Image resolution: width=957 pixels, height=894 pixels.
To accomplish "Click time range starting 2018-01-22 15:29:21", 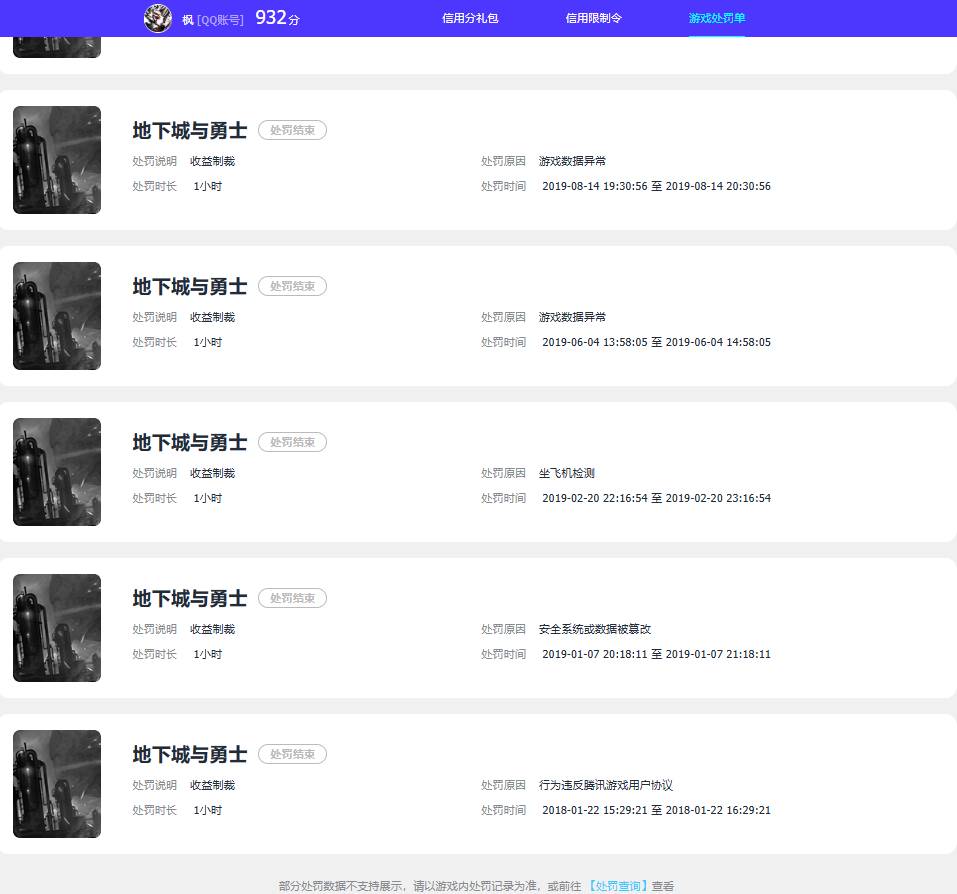I will pyautogui.click(x=656, y=810).
